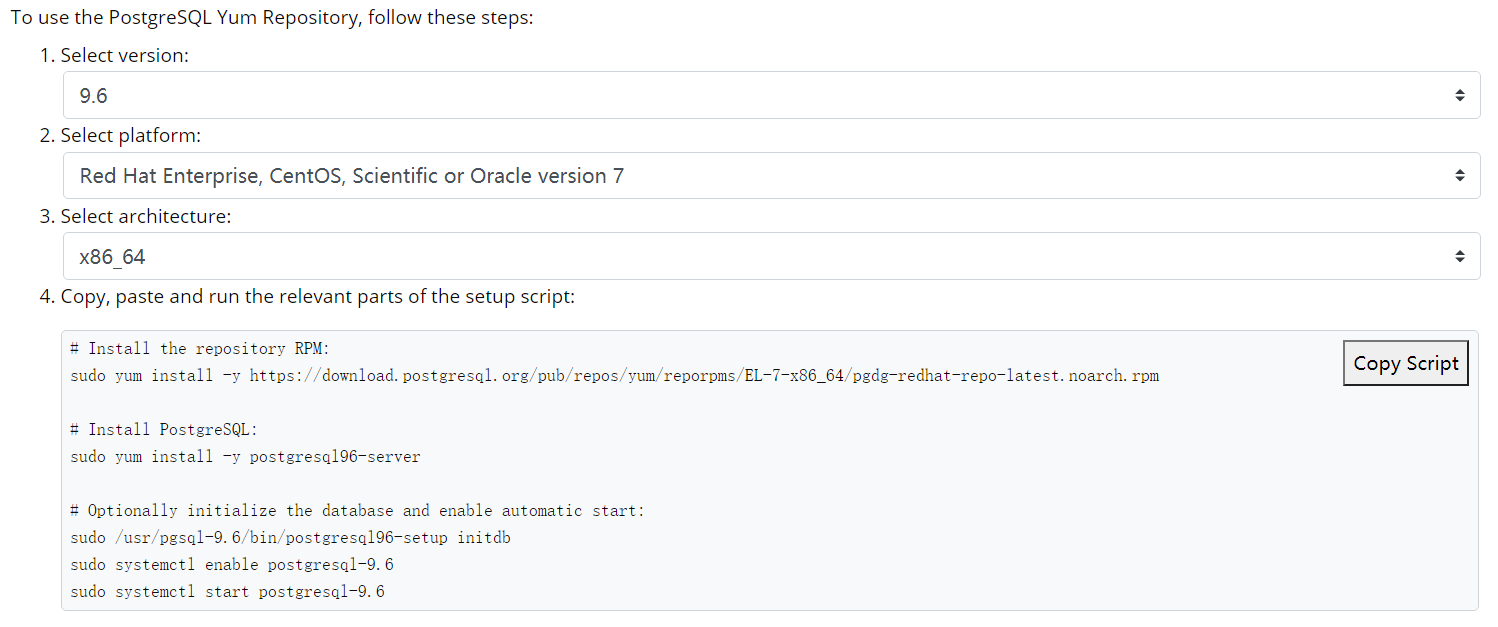
Task: Click the 'systemctl start postgresql-9.6' line
Action: (227, 591)
